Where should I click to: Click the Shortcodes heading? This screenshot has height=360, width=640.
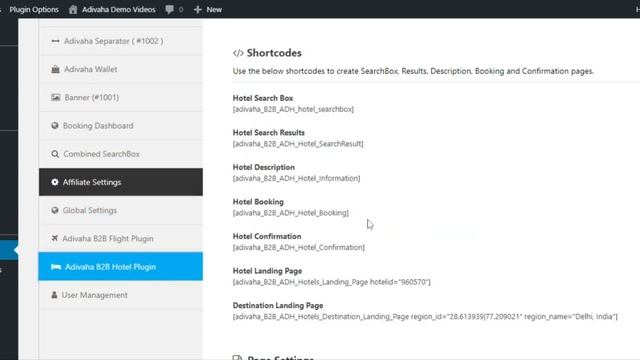274,53
